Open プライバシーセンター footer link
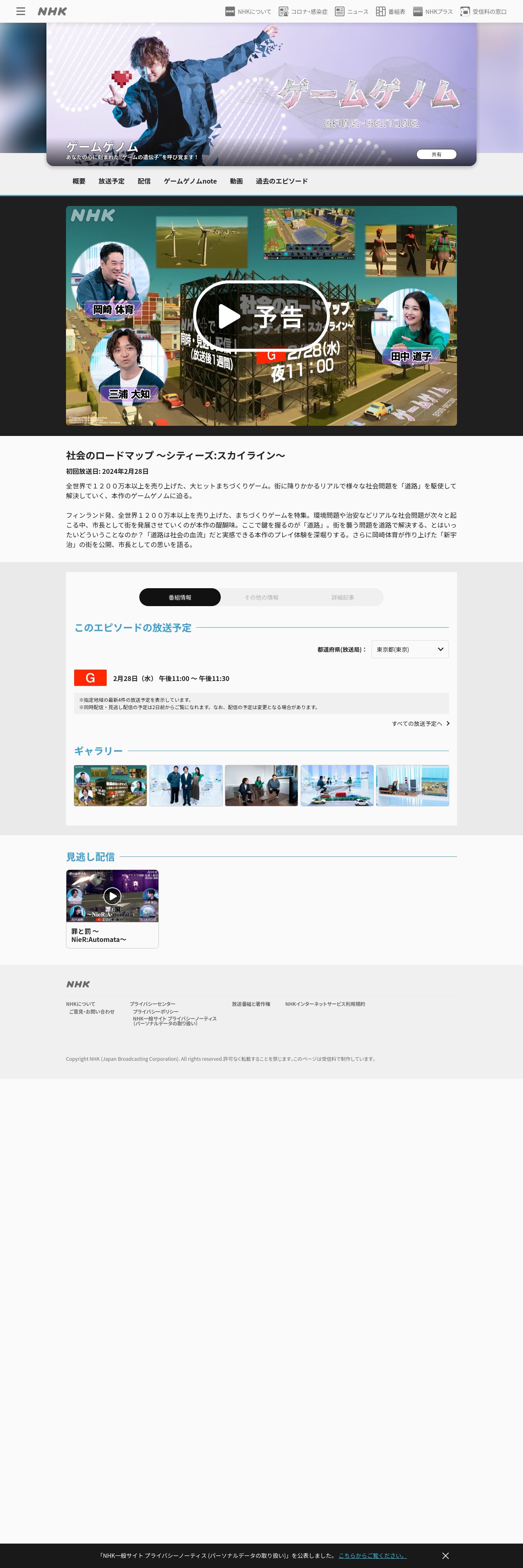 pyautogui.click(x=152, y=1004)
